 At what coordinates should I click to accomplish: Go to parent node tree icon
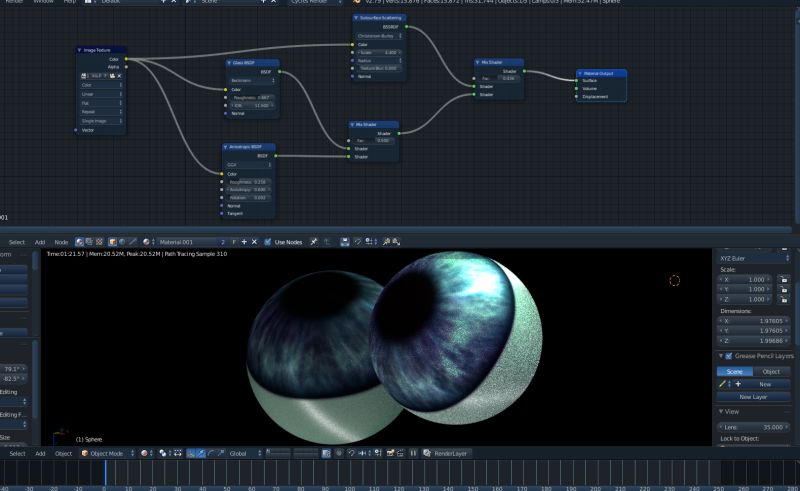tap(327, 242)
